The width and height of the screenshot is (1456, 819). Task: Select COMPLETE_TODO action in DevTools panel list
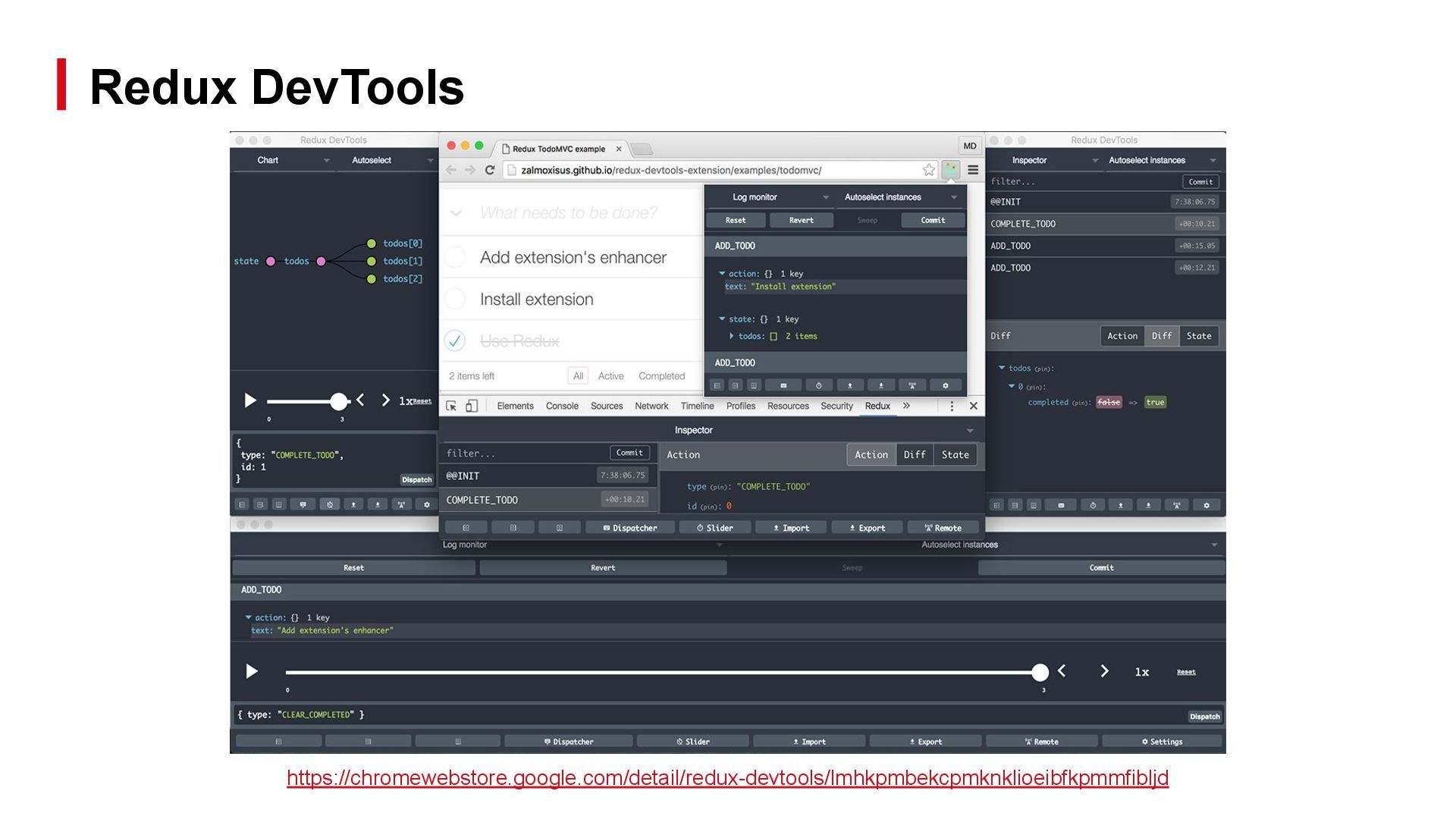[x=547, y=500]
